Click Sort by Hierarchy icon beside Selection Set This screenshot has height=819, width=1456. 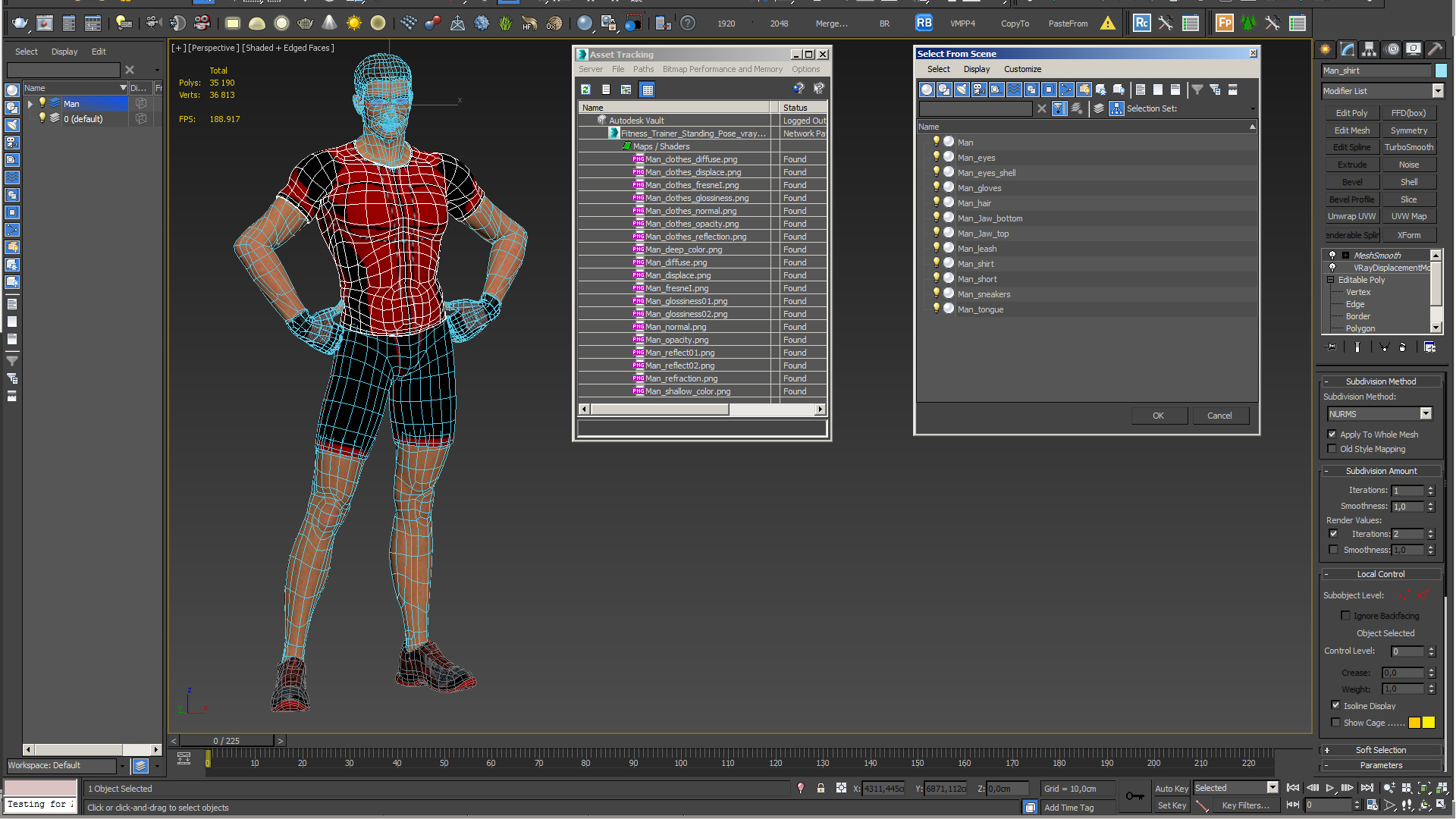pos(1116,108)
